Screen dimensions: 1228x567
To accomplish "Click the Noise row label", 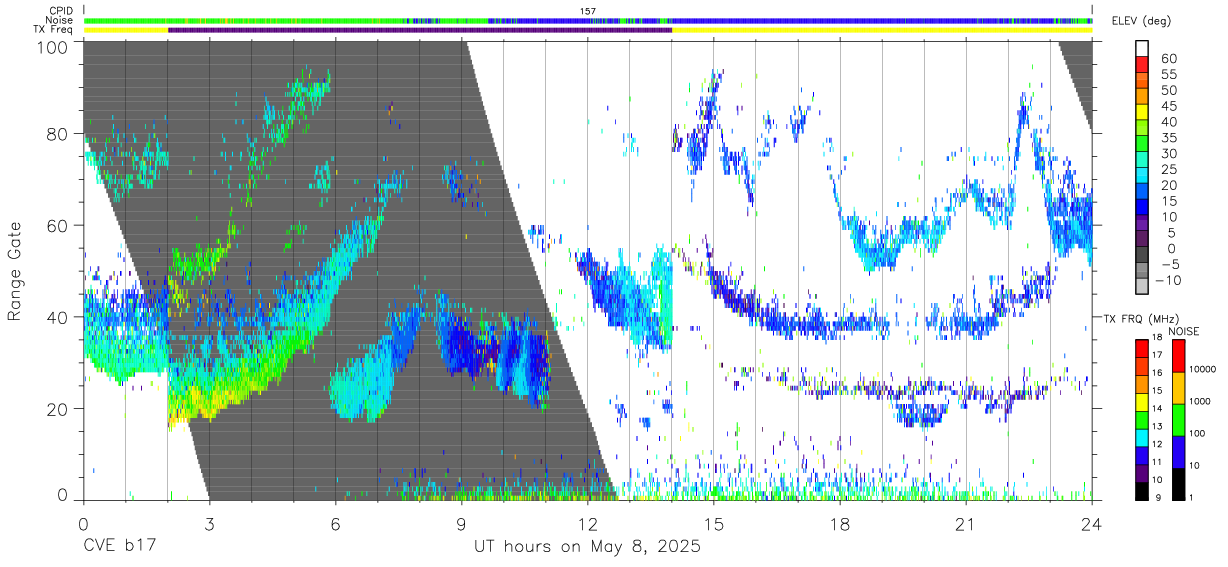I will [59, 20].
